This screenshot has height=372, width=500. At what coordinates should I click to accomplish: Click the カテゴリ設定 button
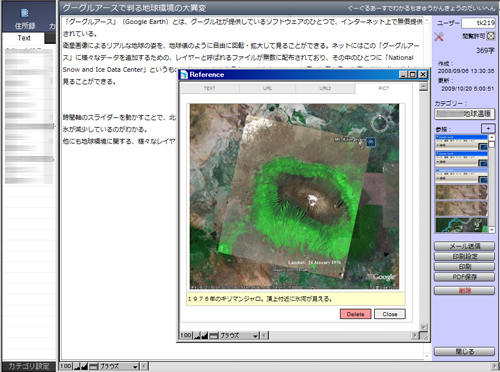29,366
